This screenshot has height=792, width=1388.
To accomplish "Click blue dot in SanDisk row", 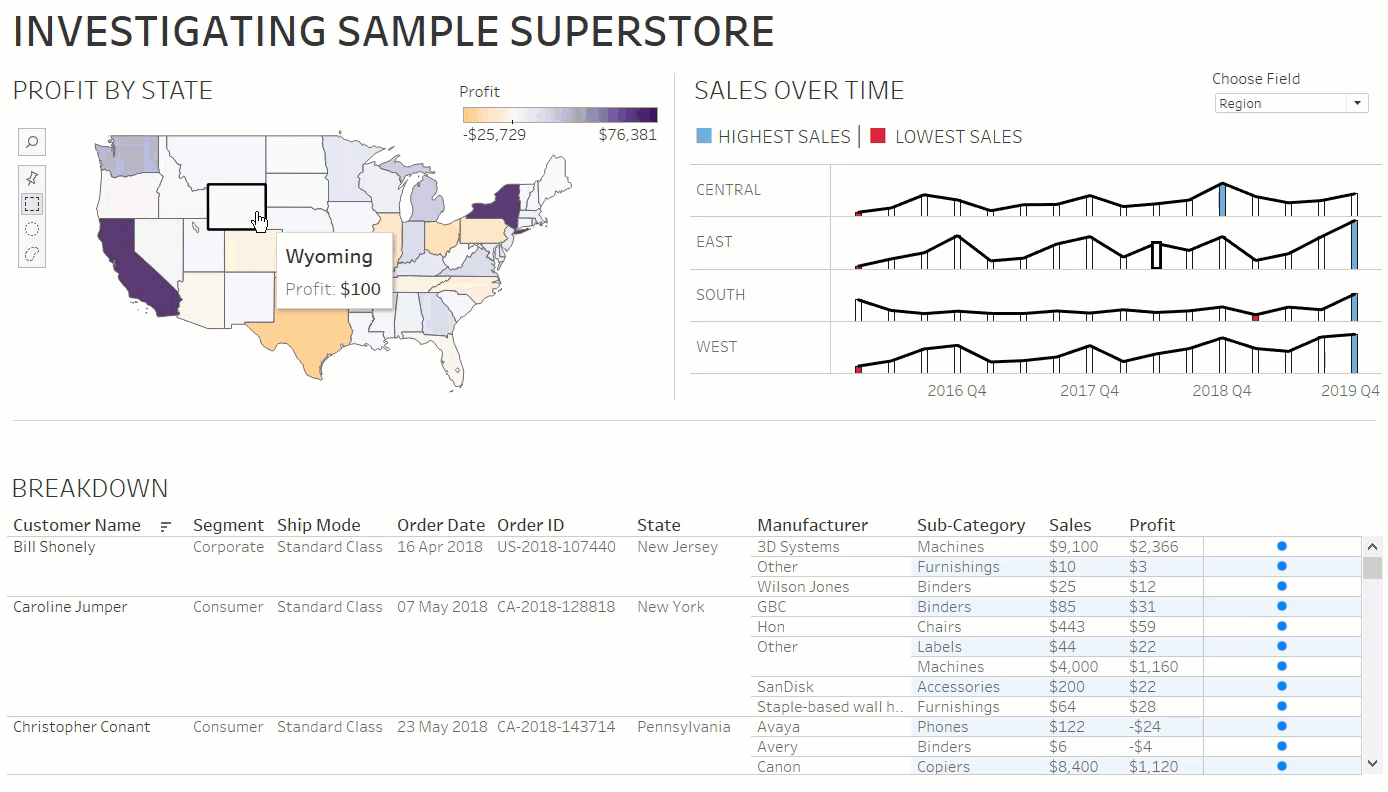I will tap(1281, 687).
